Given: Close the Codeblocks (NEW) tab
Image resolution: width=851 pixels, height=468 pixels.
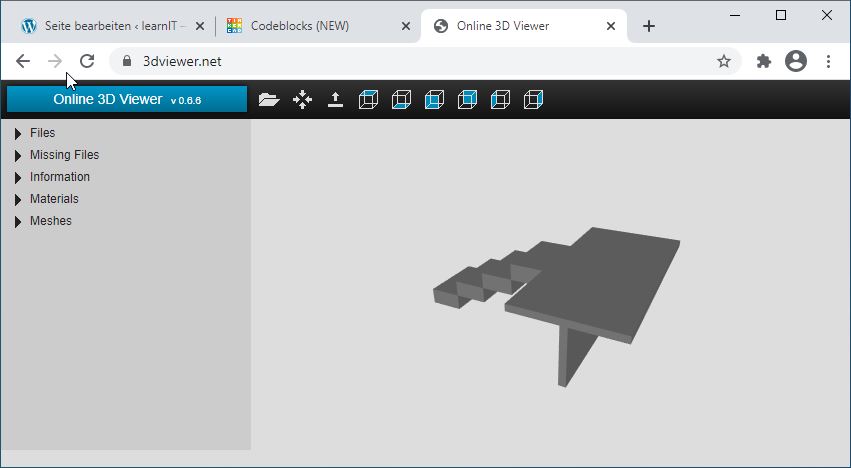Looking at the screenshot, I should [405, 26].
